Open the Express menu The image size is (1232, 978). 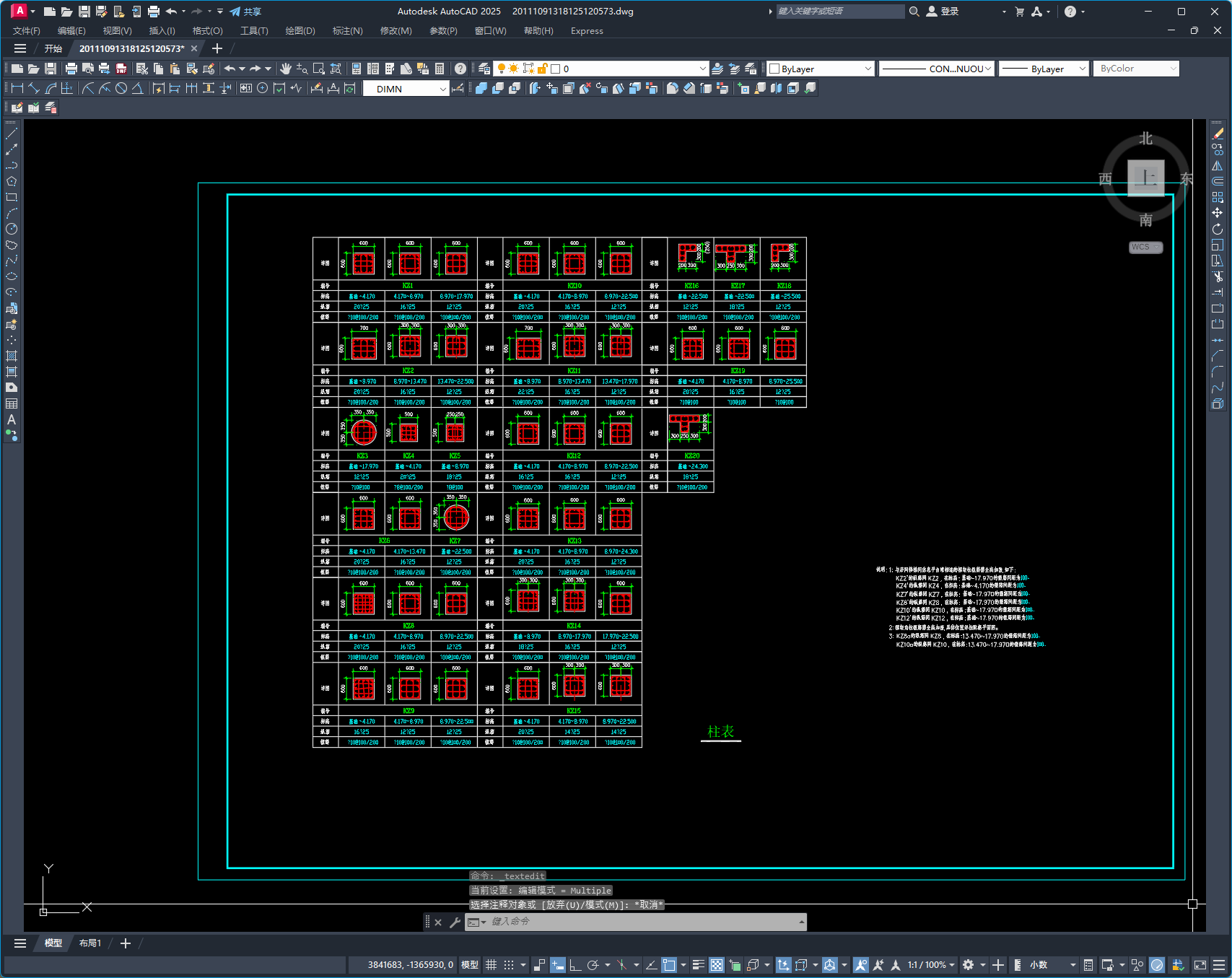pyautogui.click(x=587, y=31)
